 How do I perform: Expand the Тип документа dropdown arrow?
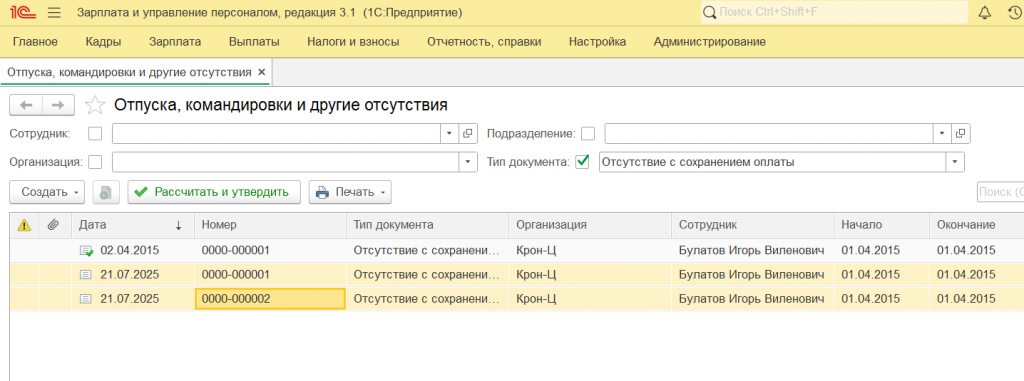955,161
